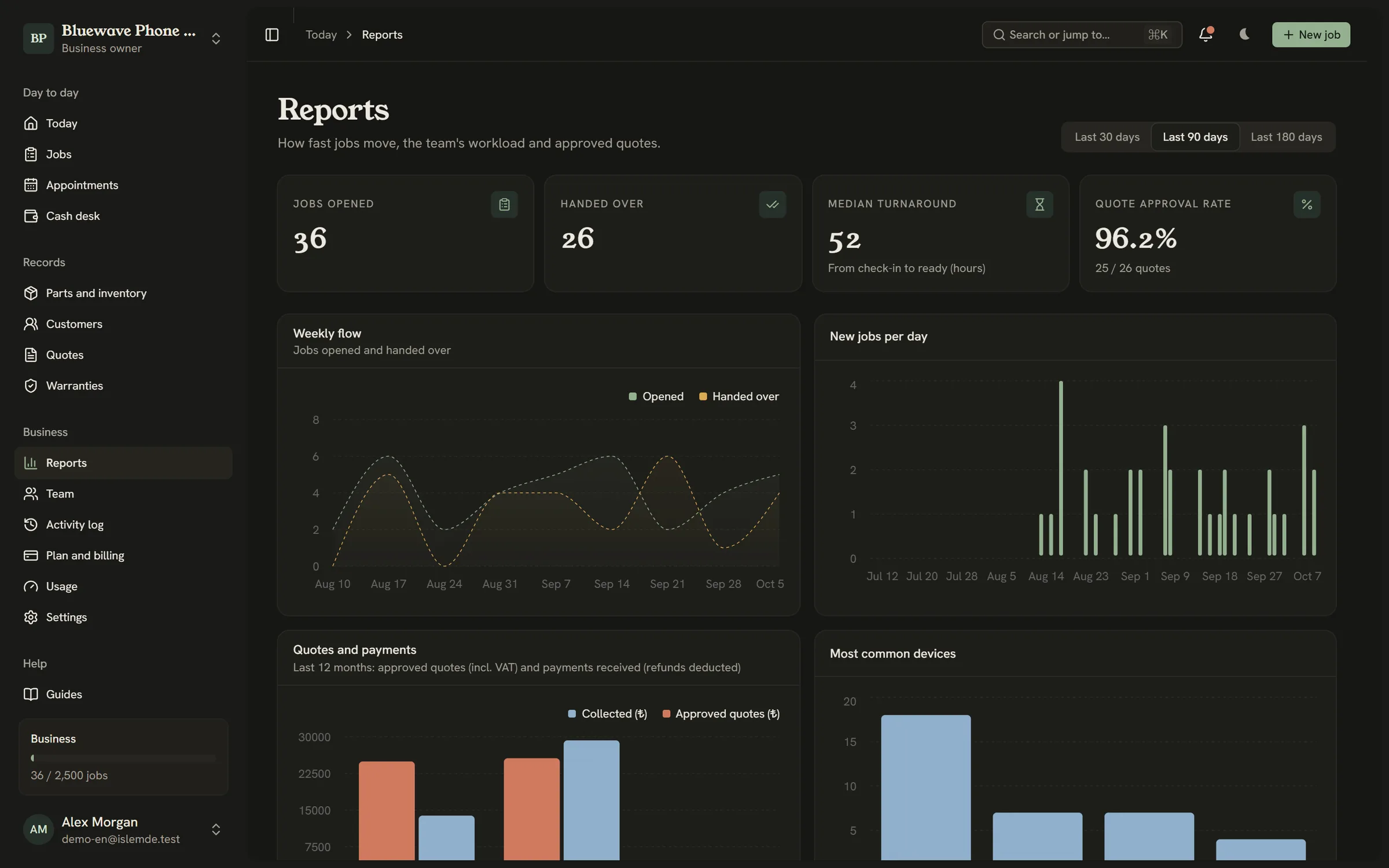Click the New job button
Screen dimensions: 1389x868
tap(1311, 35)
